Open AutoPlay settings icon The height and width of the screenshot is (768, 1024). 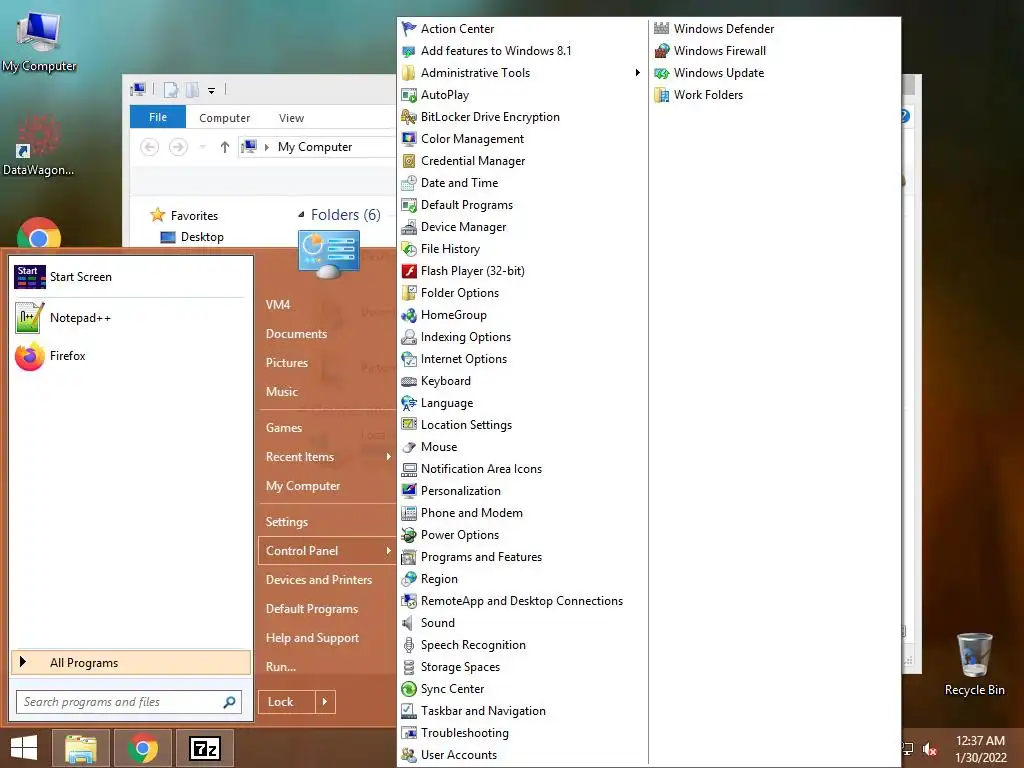[409, 95]
